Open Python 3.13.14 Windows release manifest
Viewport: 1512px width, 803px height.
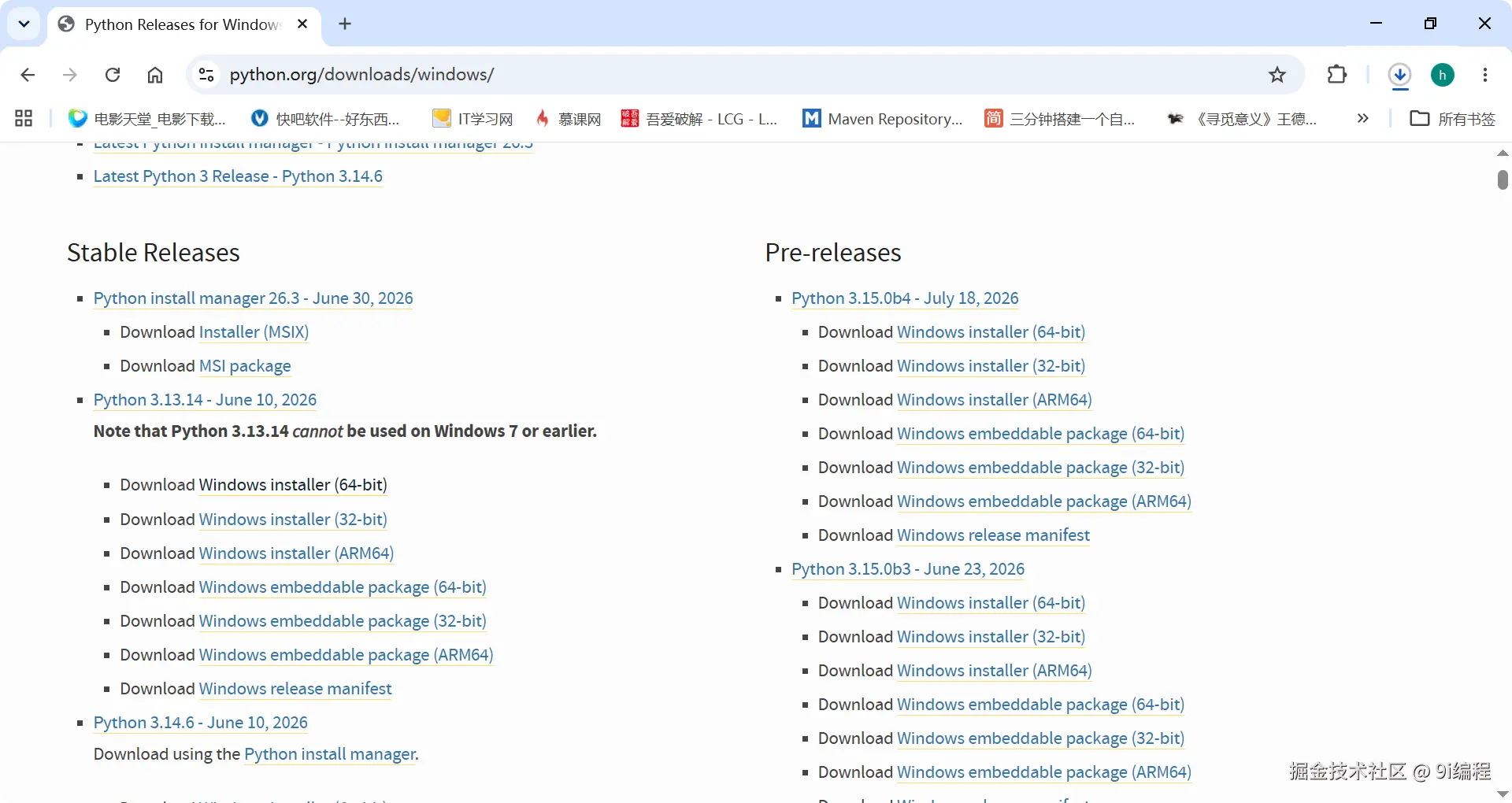(295, 689)
